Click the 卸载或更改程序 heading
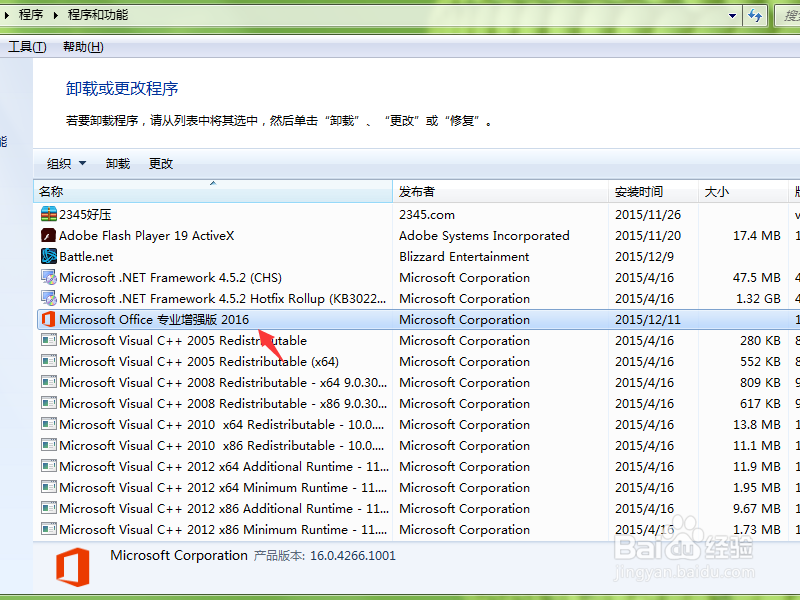Viewport: 800px width, 600px height. coord(122,88)
